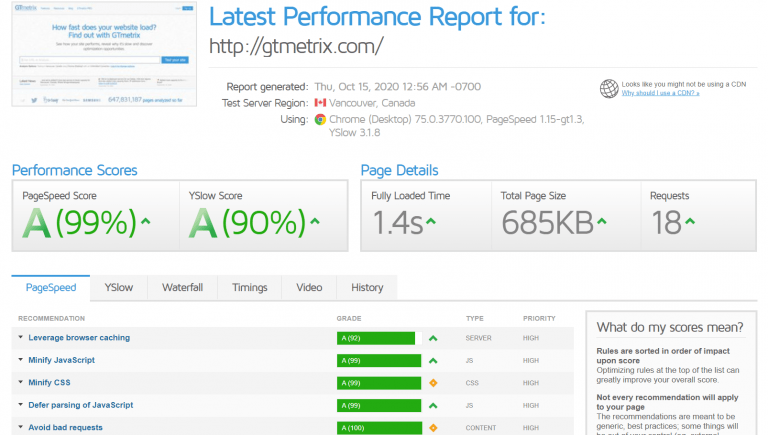The height and width of the screenshot is (435, 768).
Task: Click the http://gtmetrix.com/ URL heading
Action: tap(296, 47)
